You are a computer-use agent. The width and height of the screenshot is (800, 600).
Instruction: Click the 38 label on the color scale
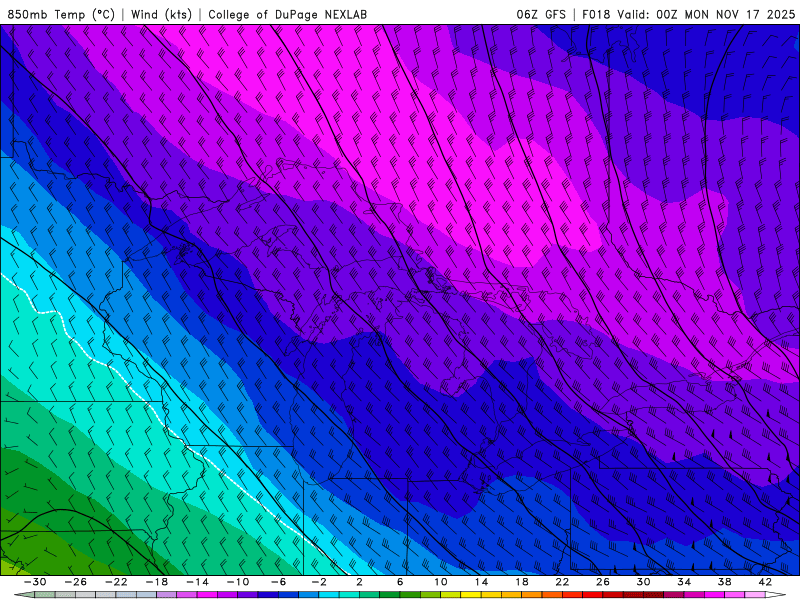coord(724,582)
